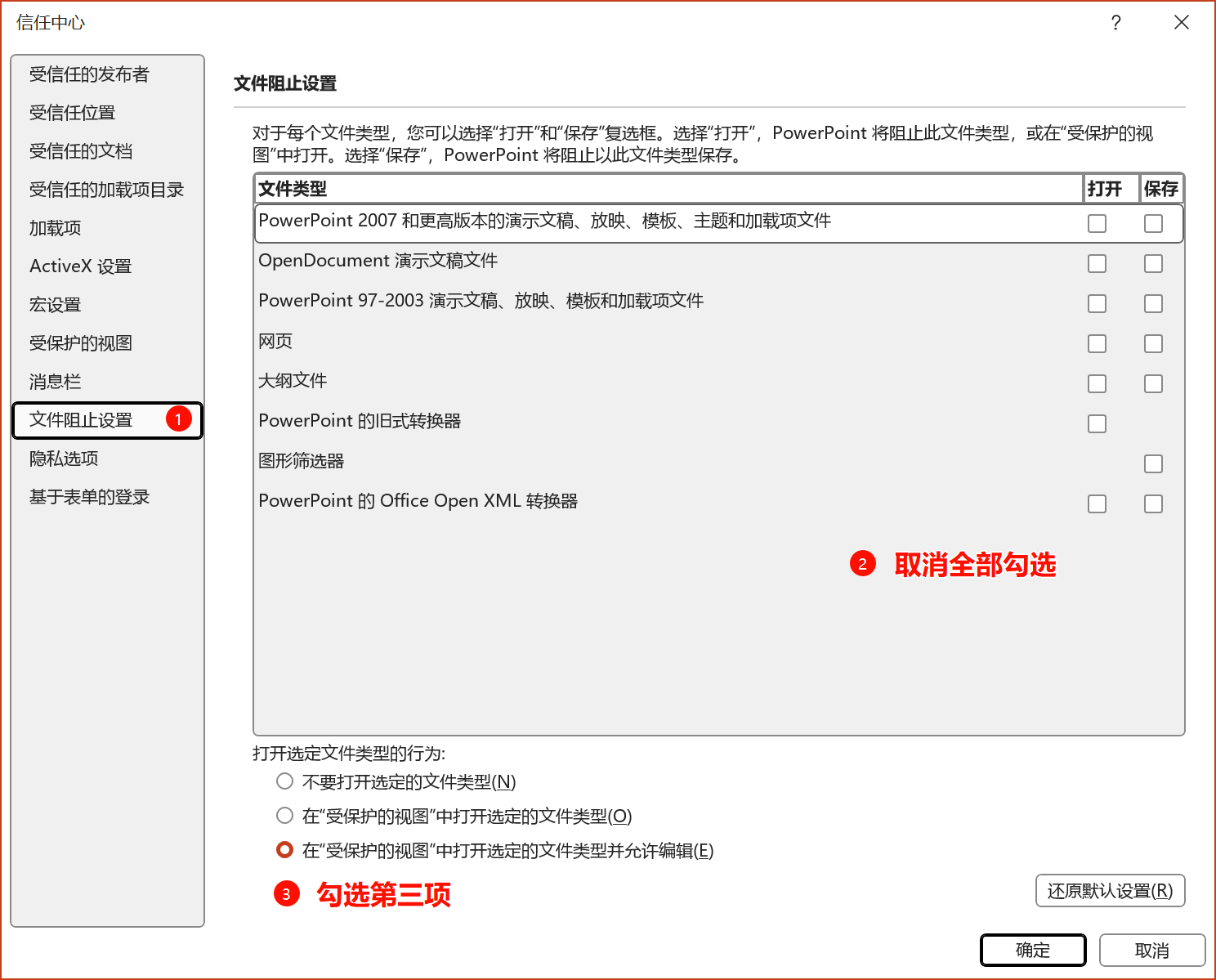Click 还原默认设置 button
The image size is (1216, 980).
point(1110,890)
